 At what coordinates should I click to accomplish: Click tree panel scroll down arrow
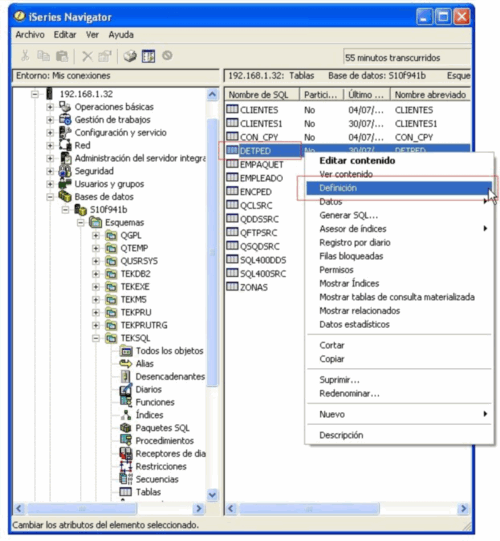click(213, 495)
